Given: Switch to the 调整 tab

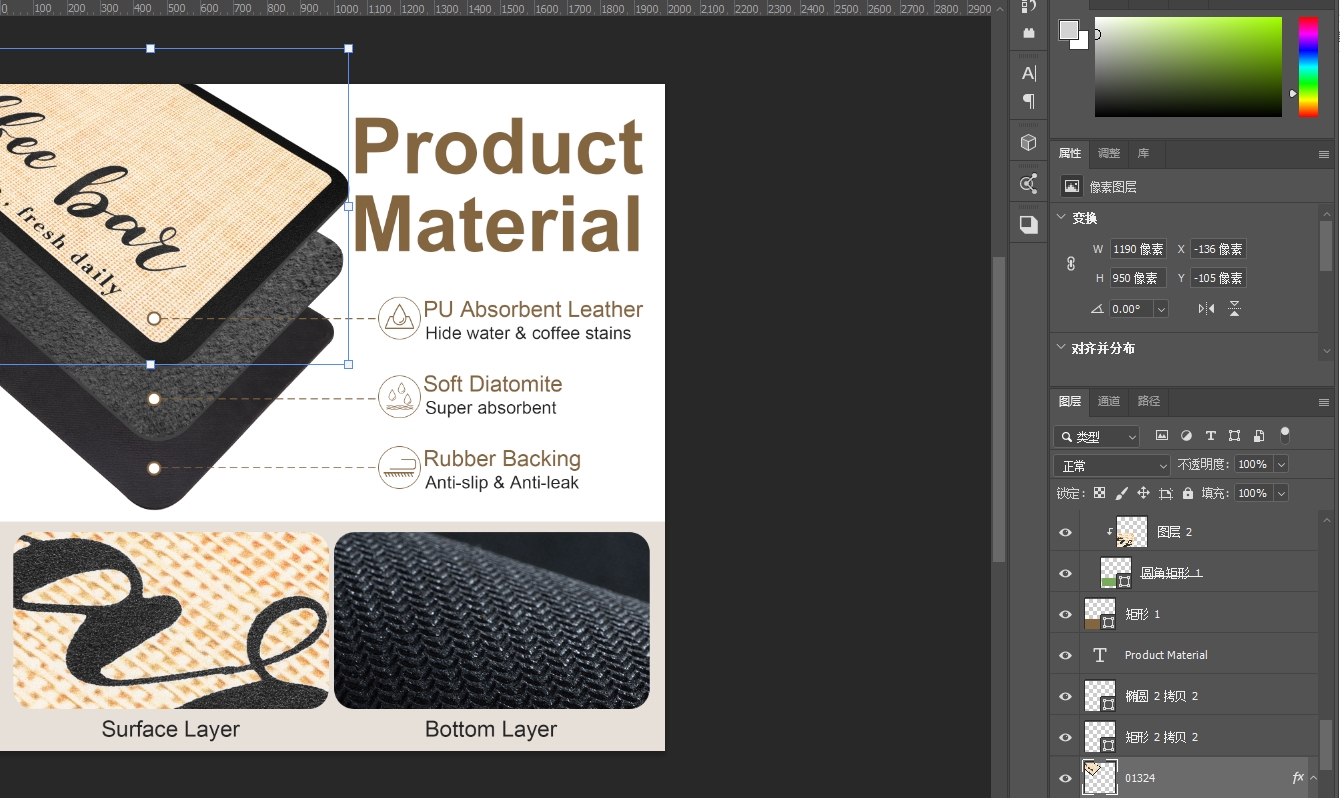Looking at the screenshot, I should pos(1109,153).
